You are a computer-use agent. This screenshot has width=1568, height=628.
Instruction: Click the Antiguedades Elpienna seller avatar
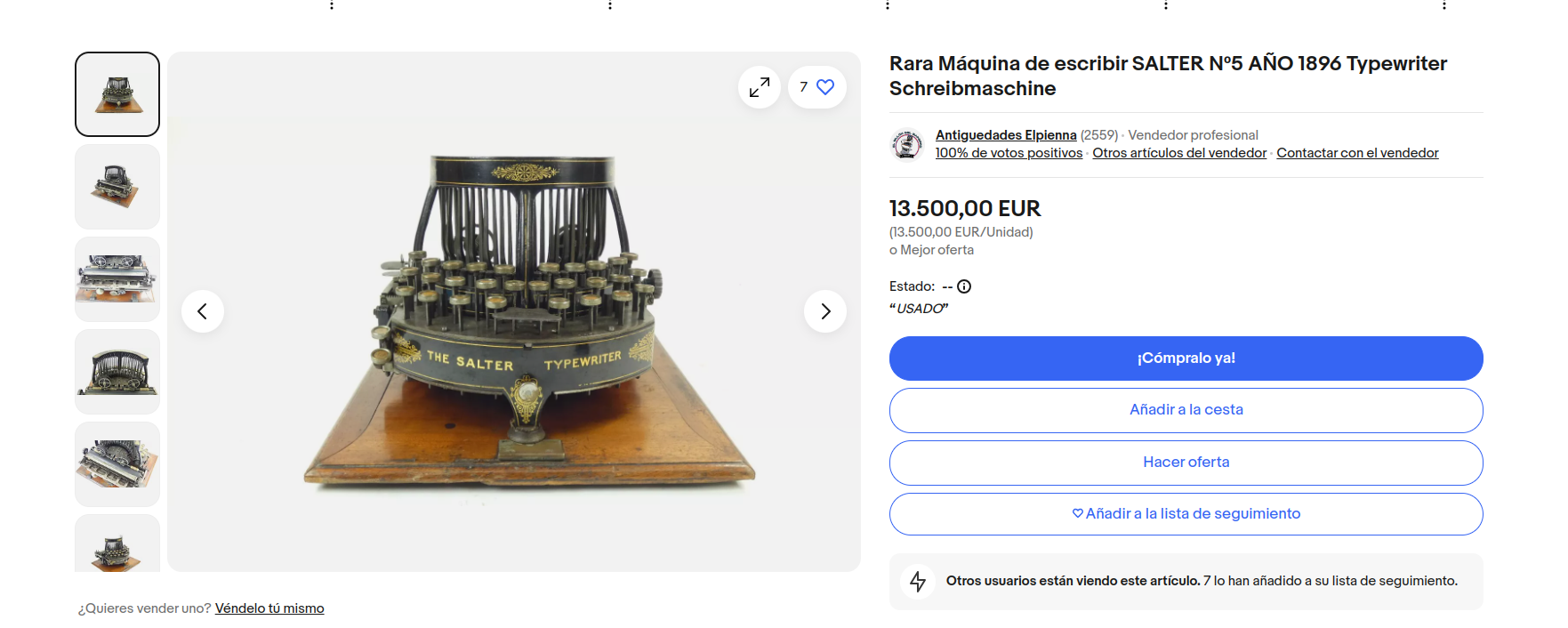[x=907, y=144]
